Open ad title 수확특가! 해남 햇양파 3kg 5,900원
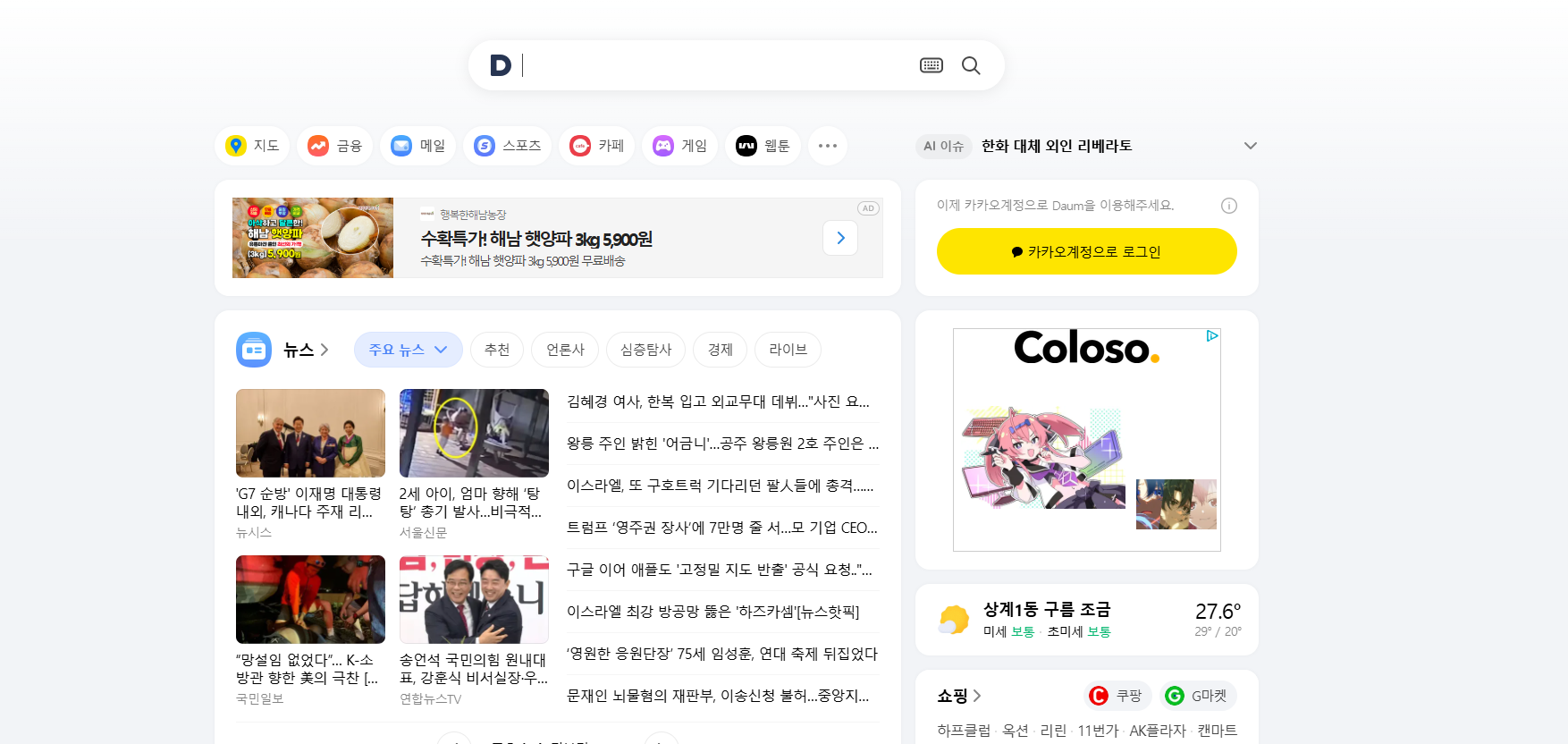1568x744 pixels. click(536, 239)
